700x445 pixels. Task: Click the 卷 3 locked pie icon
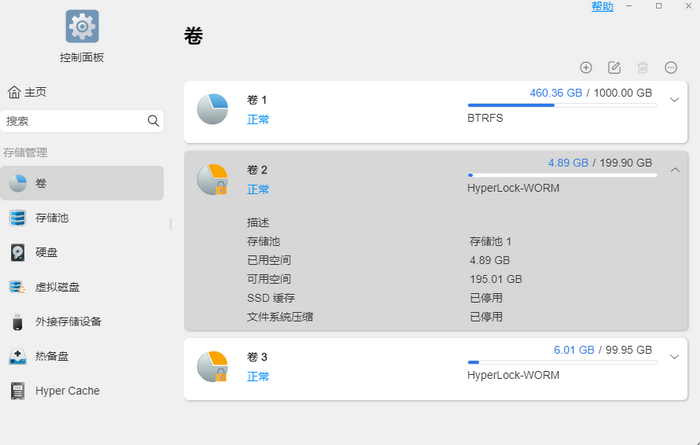click(x=212, y=366)
